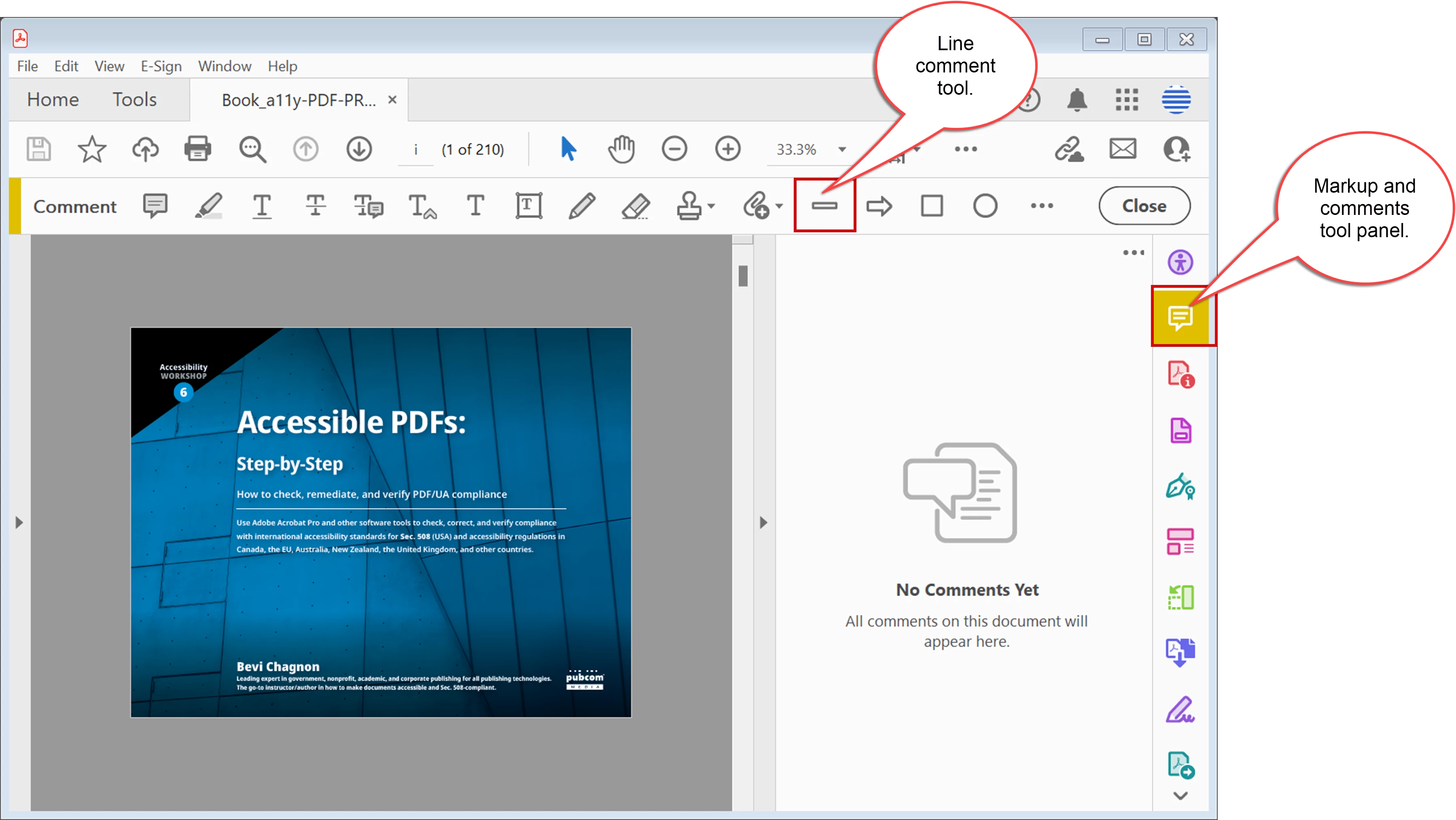Pick the Eraser tool
This screenshot has height=820, width=1456.
(x=635, y=206)
